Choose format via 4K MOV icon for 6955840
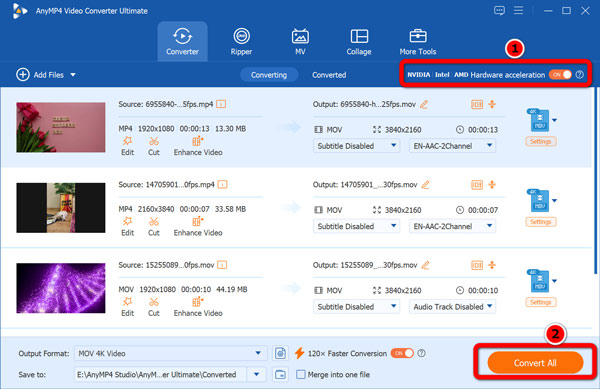Image resolution: width=600 pixels, height=389 pixels. click(x=539, y=120)
